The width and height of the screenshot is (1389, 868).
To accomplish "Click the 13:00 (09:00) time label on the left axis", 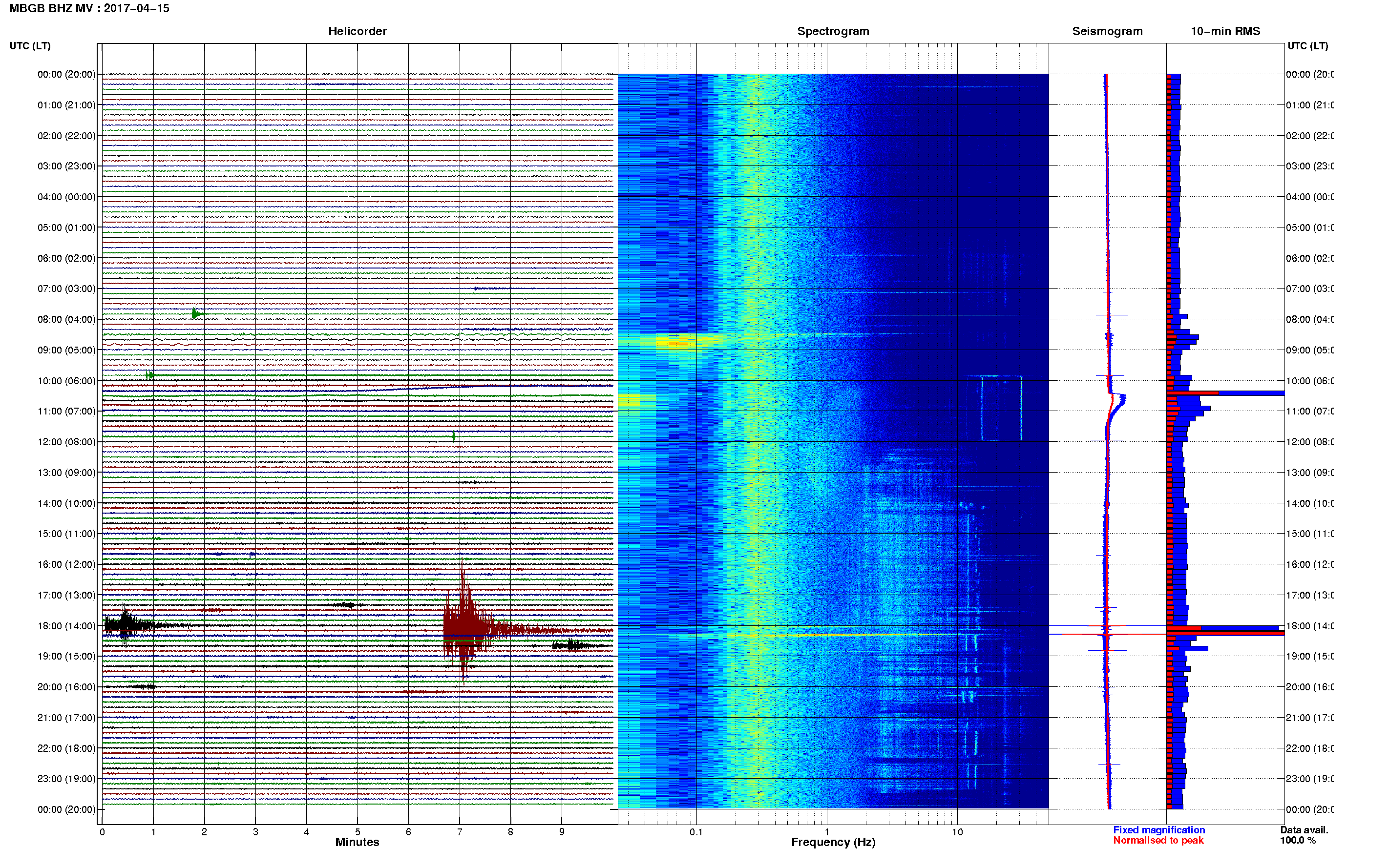I will 66,473.
